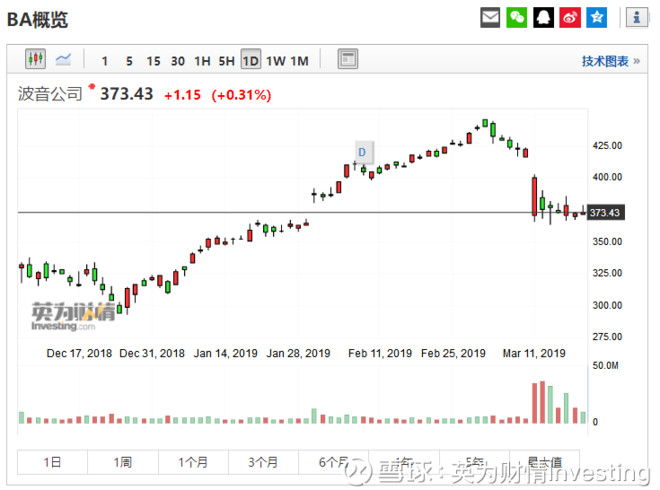Select the 1日 time range tab
The height and width of the screenshot is (490, 660).
click(x=52, y=462)
